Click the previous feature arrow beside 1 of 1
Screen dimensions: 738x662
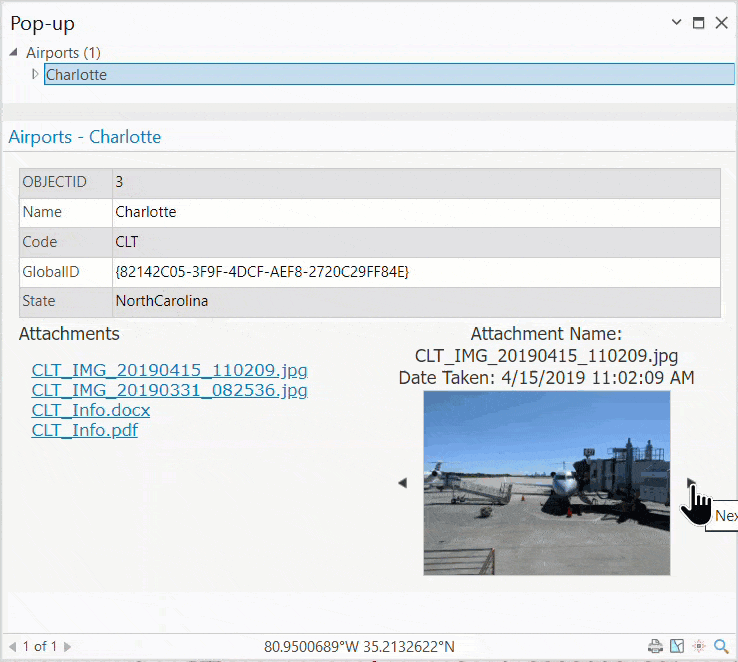click(13, 646)
